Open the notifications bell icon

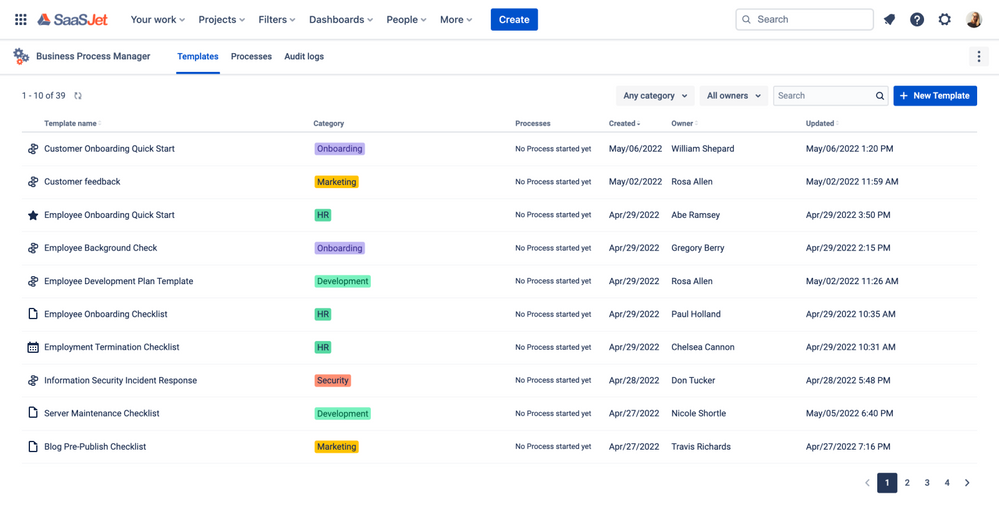[889, 20]
